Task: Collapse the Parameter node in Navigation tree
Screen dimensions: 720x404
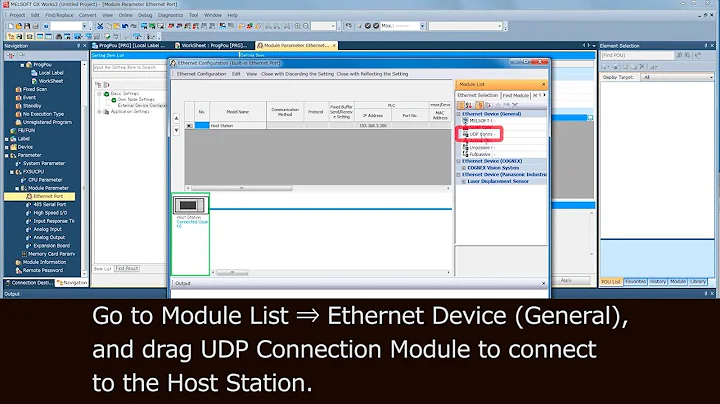Action: 7,156
